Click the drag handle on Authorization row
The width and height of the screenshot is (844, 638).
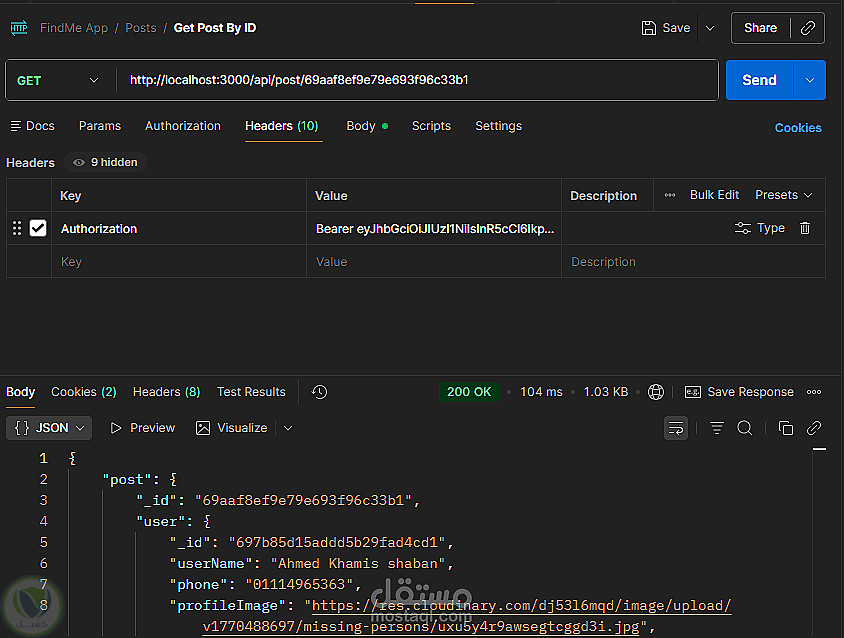(x=16, y=228)
